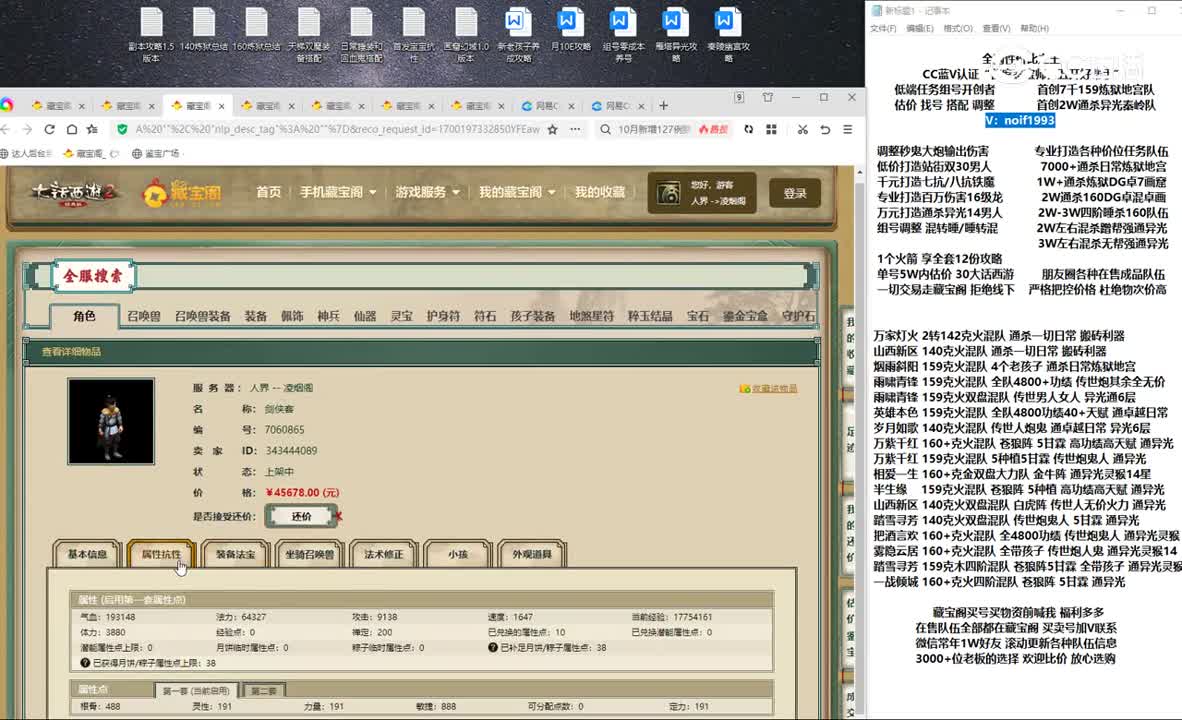Screen dimensions: 1182x720
Task: Go back in browser history
Action: click(x=6, y=130)
